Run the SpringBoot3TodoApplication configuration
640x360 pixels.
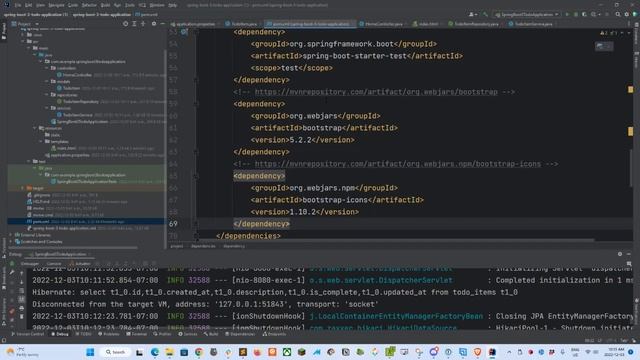point(567,14)
